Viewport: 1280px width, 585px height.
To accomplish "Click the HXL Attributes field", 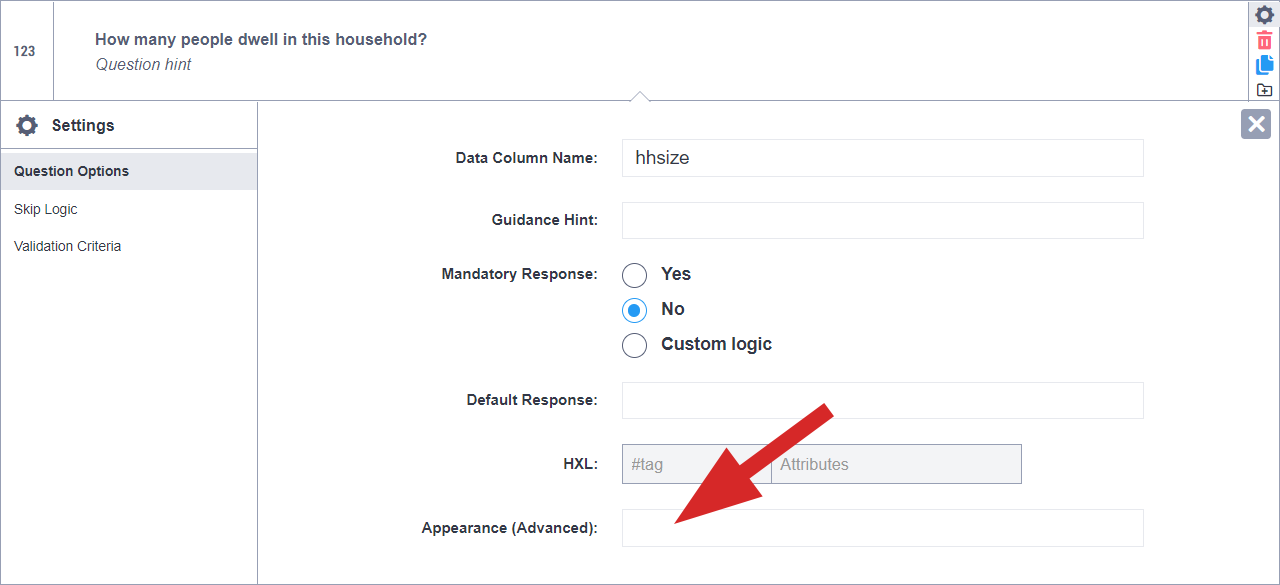I will click(896, 464).
